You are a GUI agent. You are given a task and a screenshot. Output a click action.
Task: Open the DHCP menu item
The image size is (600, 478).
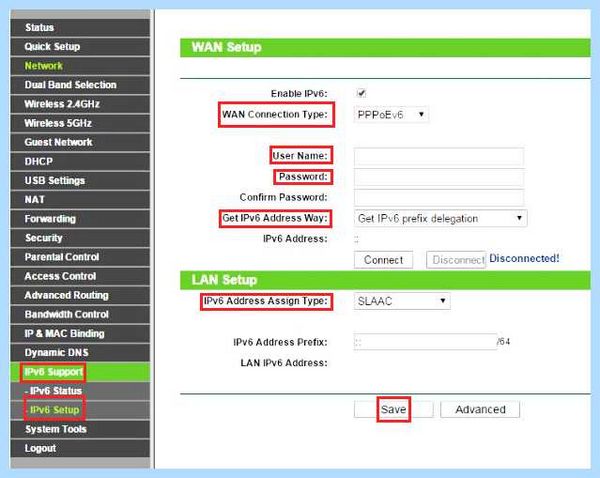(x=80, y=162)
